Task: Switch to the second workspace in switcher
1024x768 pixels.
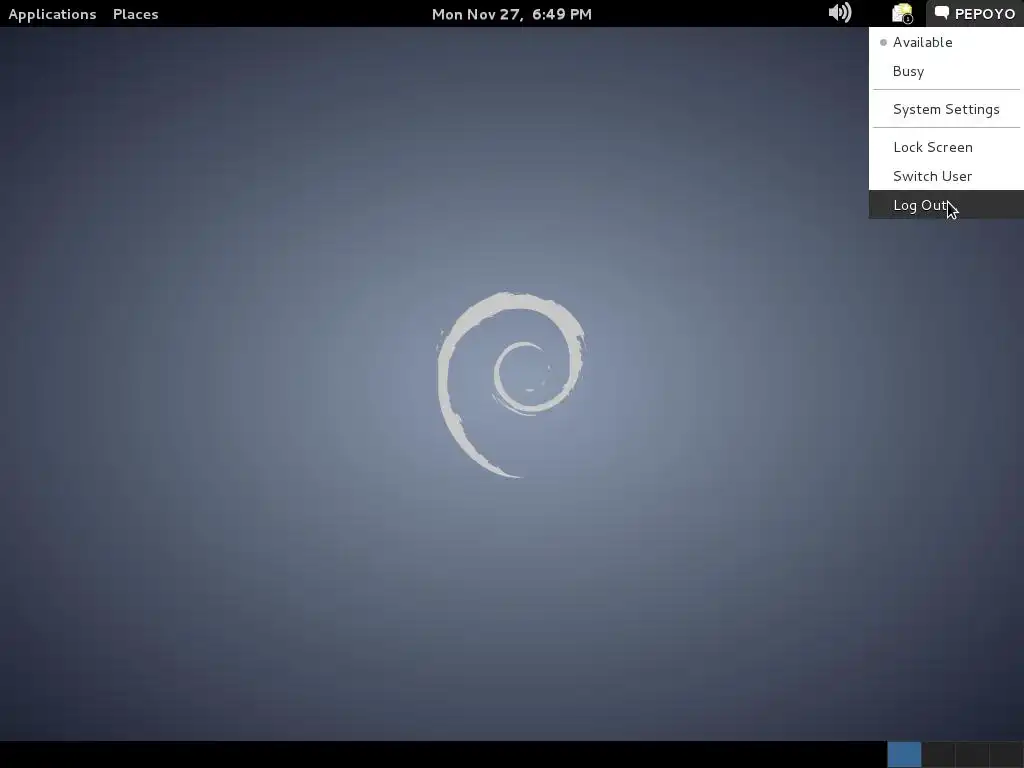Action: point(938,755)
